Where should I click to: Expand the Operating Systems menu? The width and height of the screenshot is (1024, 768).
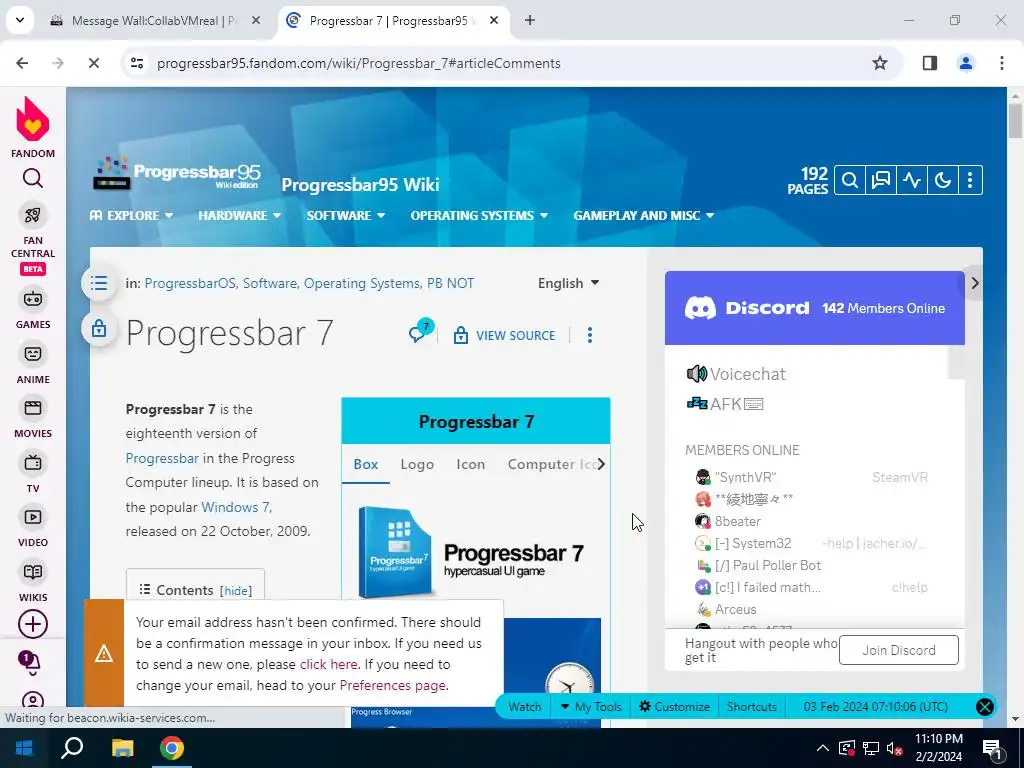[479, 216]
